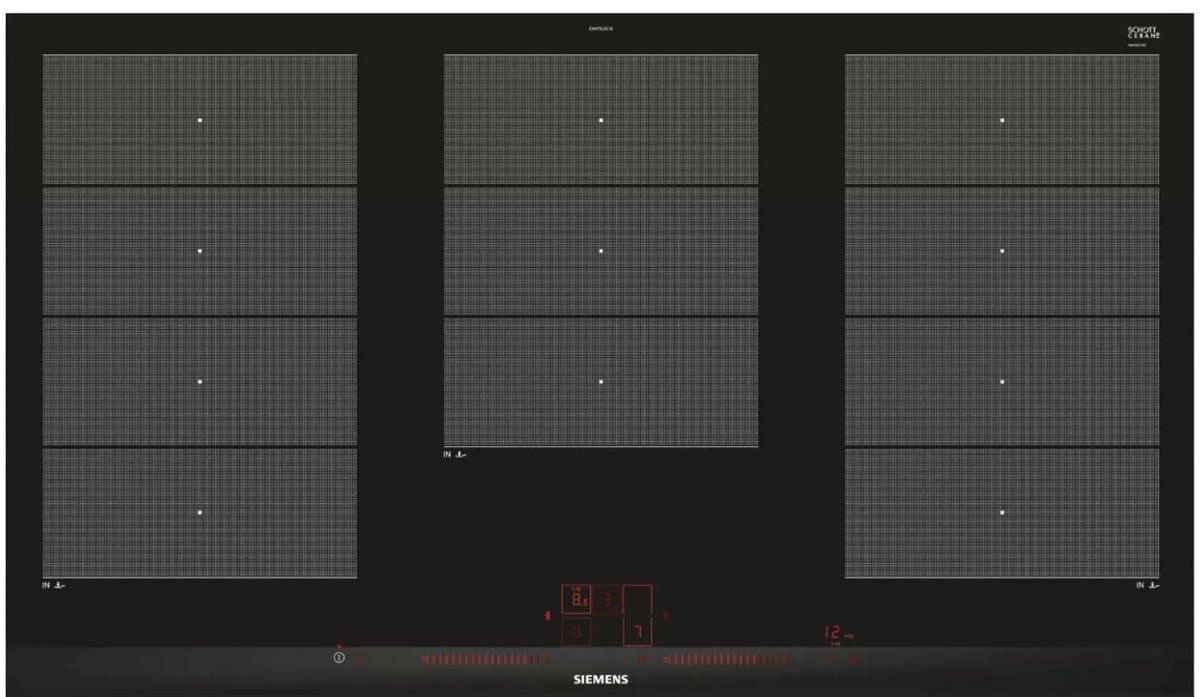Tap the timer display showing 12

tap(832, 632)
